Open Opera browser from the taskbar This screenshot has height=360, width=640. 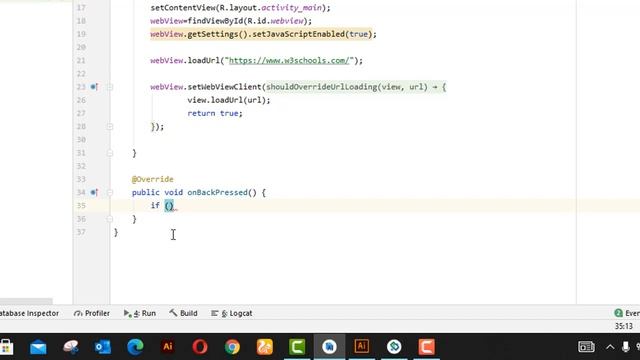(200, 347)
